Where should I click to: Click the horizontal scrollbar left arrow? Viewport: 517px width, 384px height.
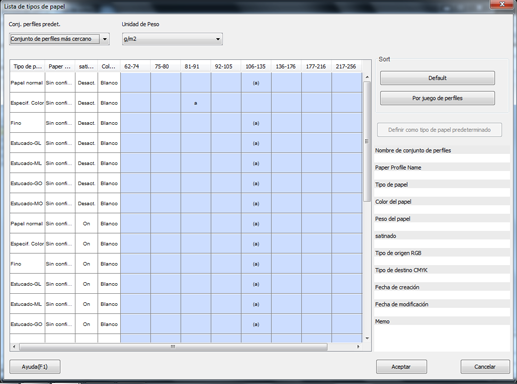14,347
